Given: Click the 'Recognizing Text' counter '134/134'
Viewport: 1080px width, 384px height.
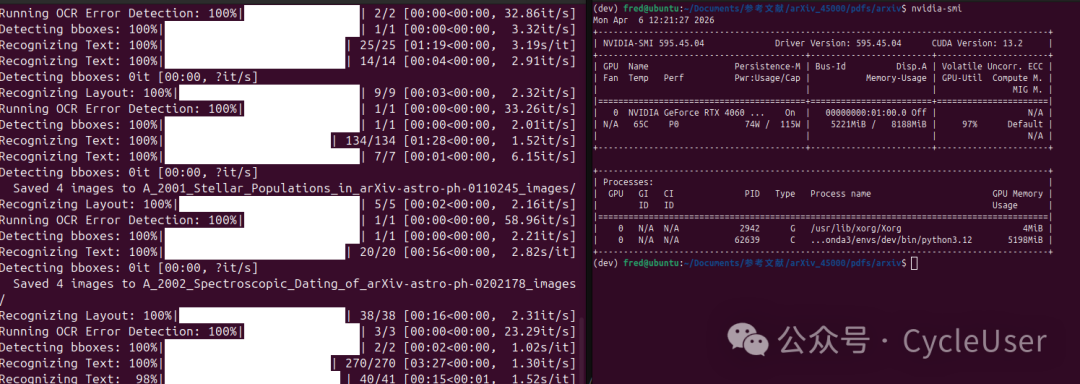Looking at the screenshot, I should pyautogui.click(x=370, y=140).
